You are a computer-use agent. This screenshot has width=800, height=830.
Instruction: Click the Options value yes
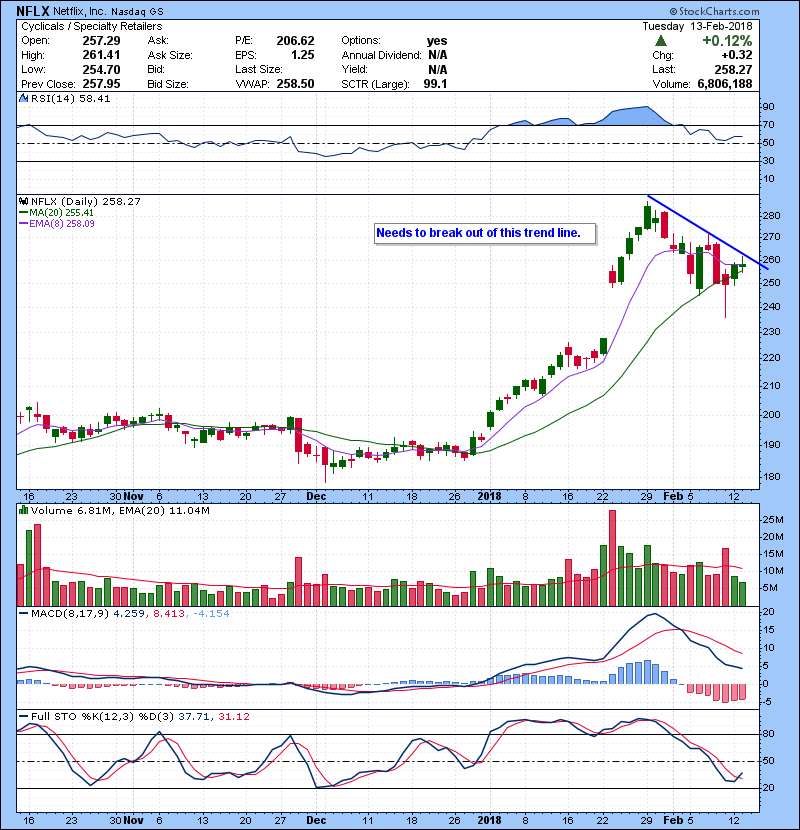pyautogui.click(x=437, y=41)
